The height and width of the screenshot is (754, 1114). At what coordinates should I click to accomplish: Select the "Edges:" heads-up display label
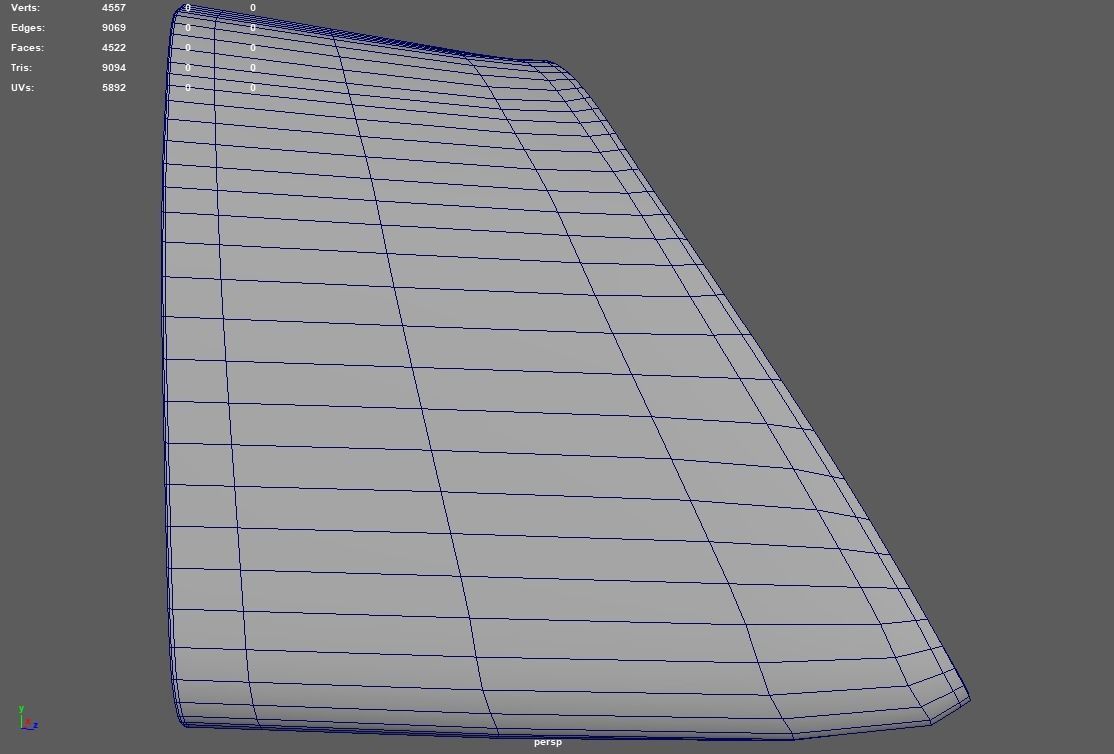[28, 28]
